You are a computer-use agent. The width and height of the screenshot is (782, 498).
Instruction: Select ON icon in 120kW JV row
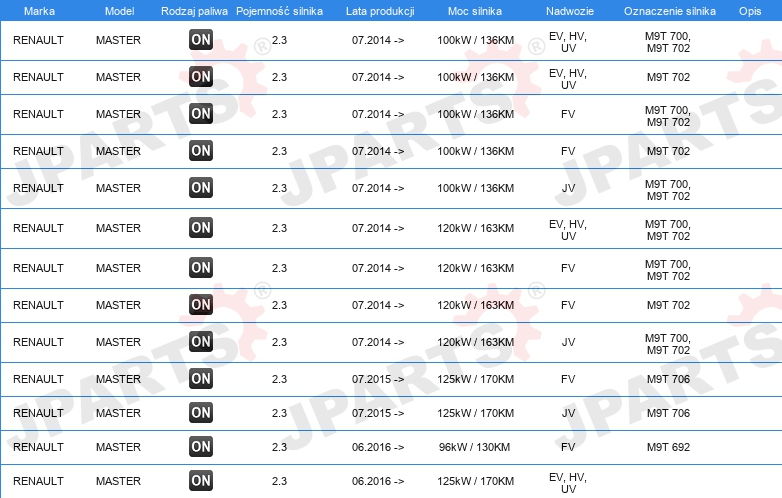201,342
